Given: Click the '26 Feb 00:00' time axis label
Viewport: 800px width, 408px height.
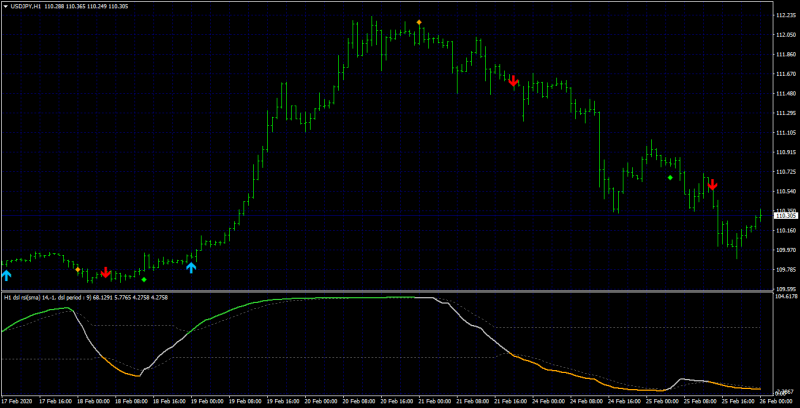Looking at the screenshot, I should [x=776, y=401].
